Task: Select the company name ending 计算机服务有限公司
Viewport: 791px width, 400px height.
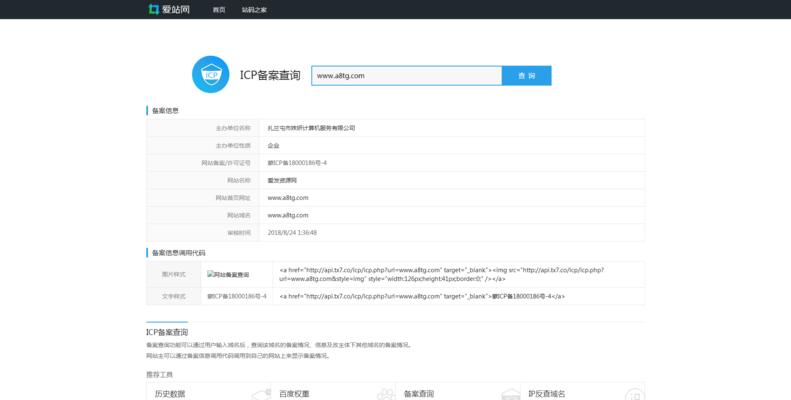Action: (311, 128)
